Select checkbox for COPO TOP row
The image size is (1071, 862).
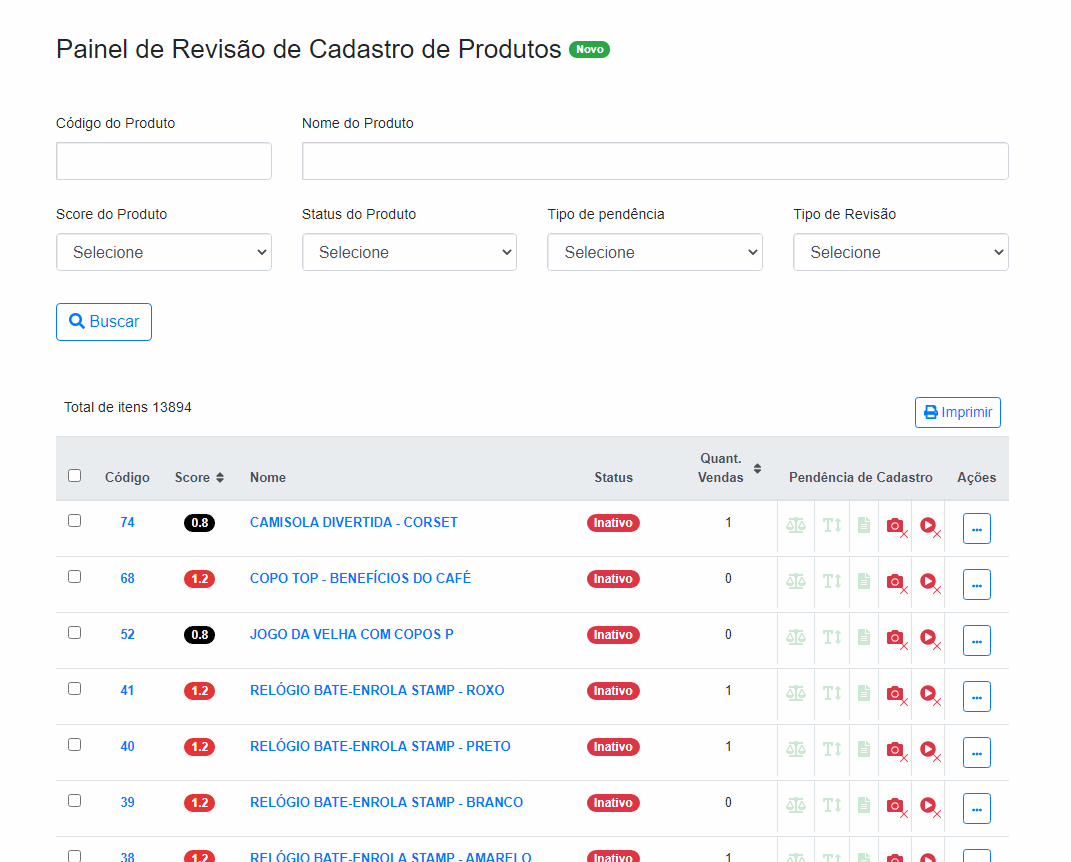[74, 576]
